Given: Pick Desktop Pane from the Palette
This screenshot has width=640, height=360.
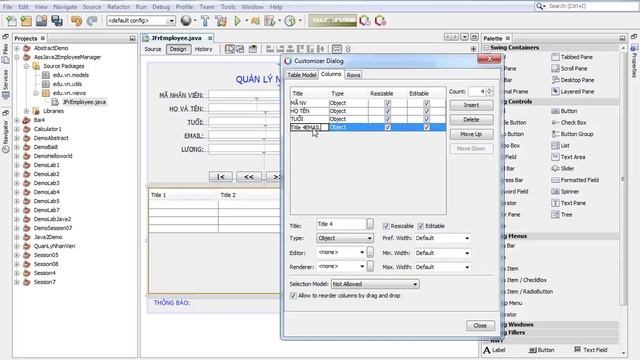Looking at the screenshot, I should pos(573,80).
